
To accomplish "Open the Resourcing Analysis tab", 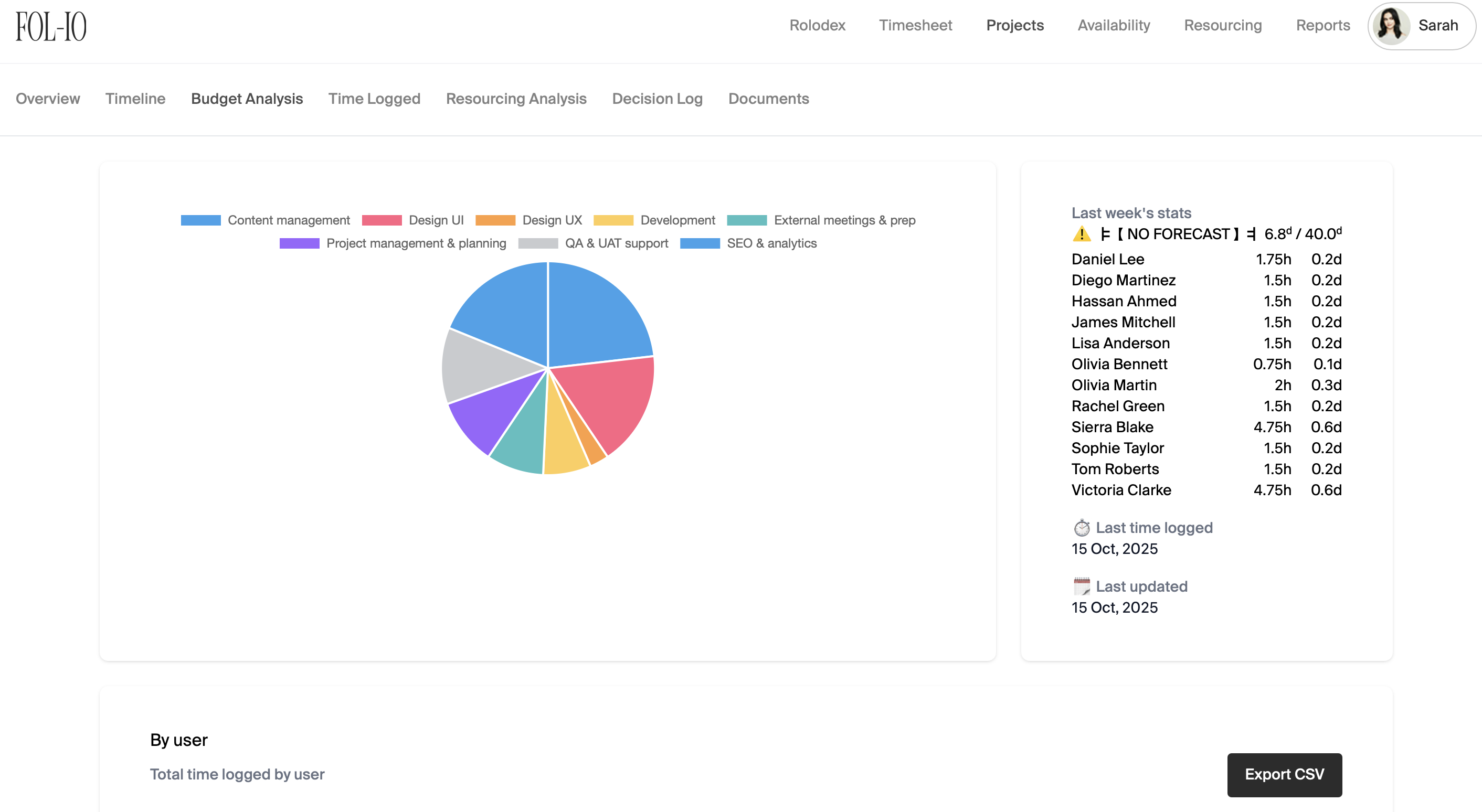I will click(516, 99).
